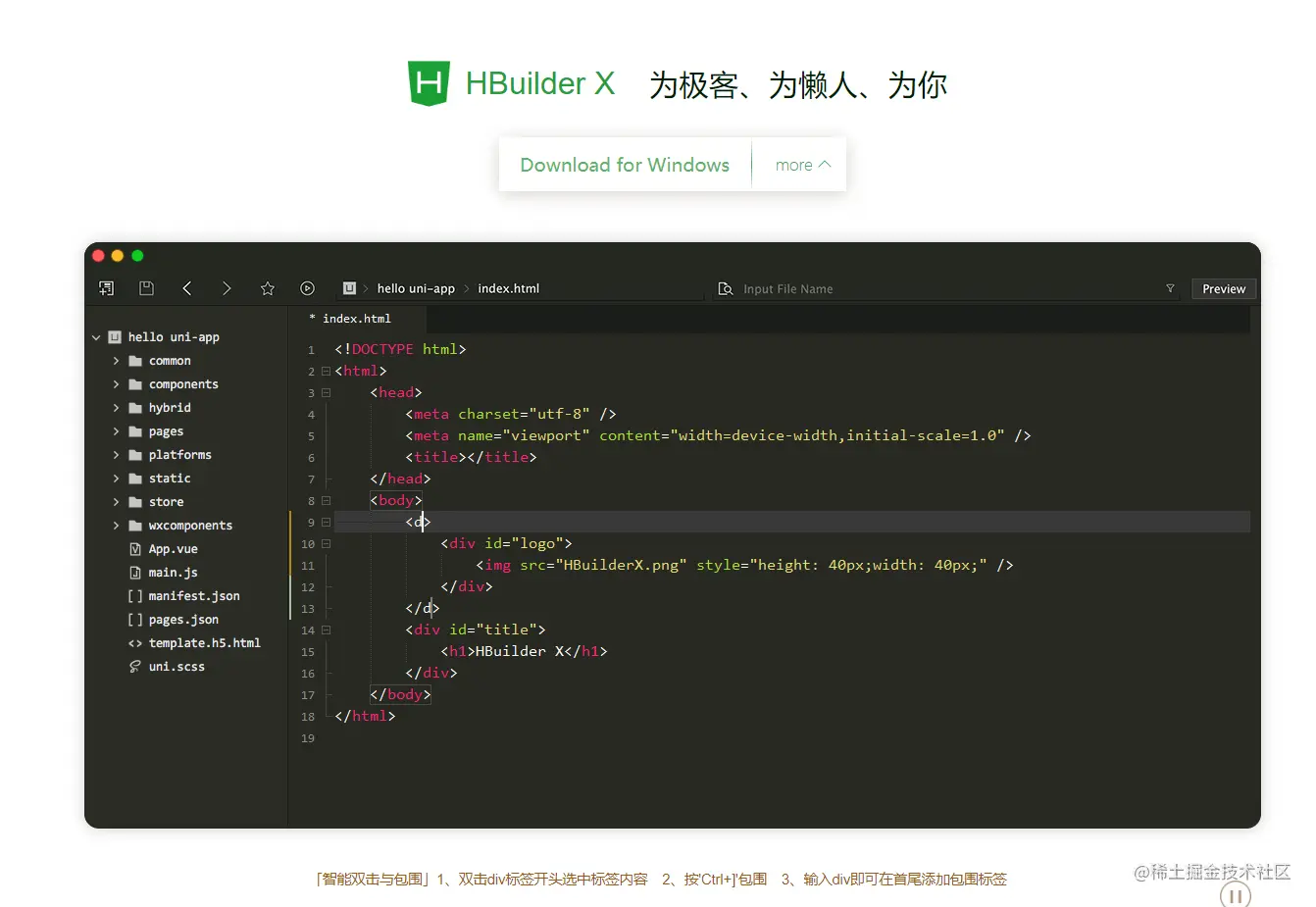1316x907 pixels.
Task: Collapse the hello uni-app project root
Action: (x=96, y=337)
